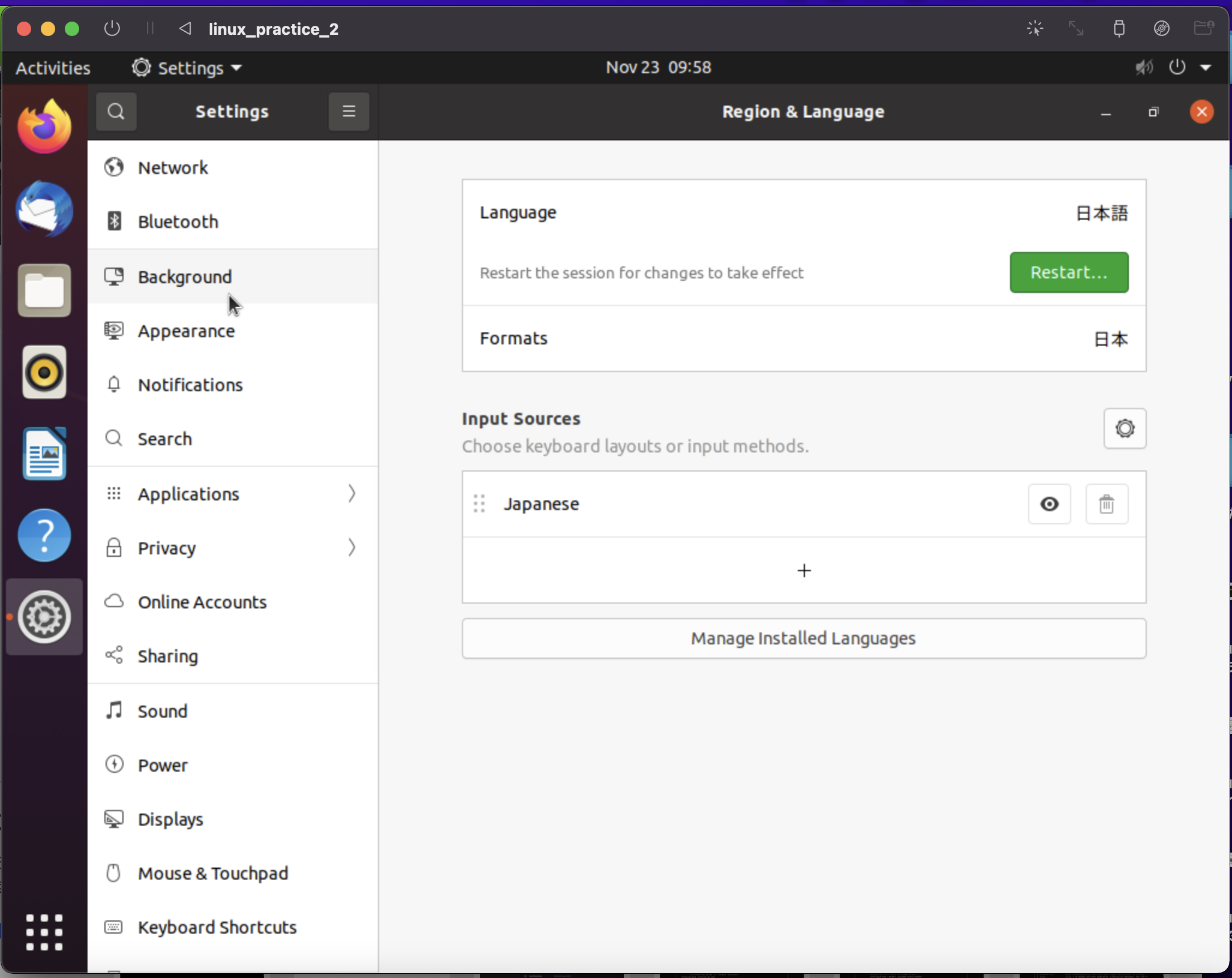Open input sources options gear
Image resolution: width=1232 pixels, height=978 pixels.
[1125, 428]
